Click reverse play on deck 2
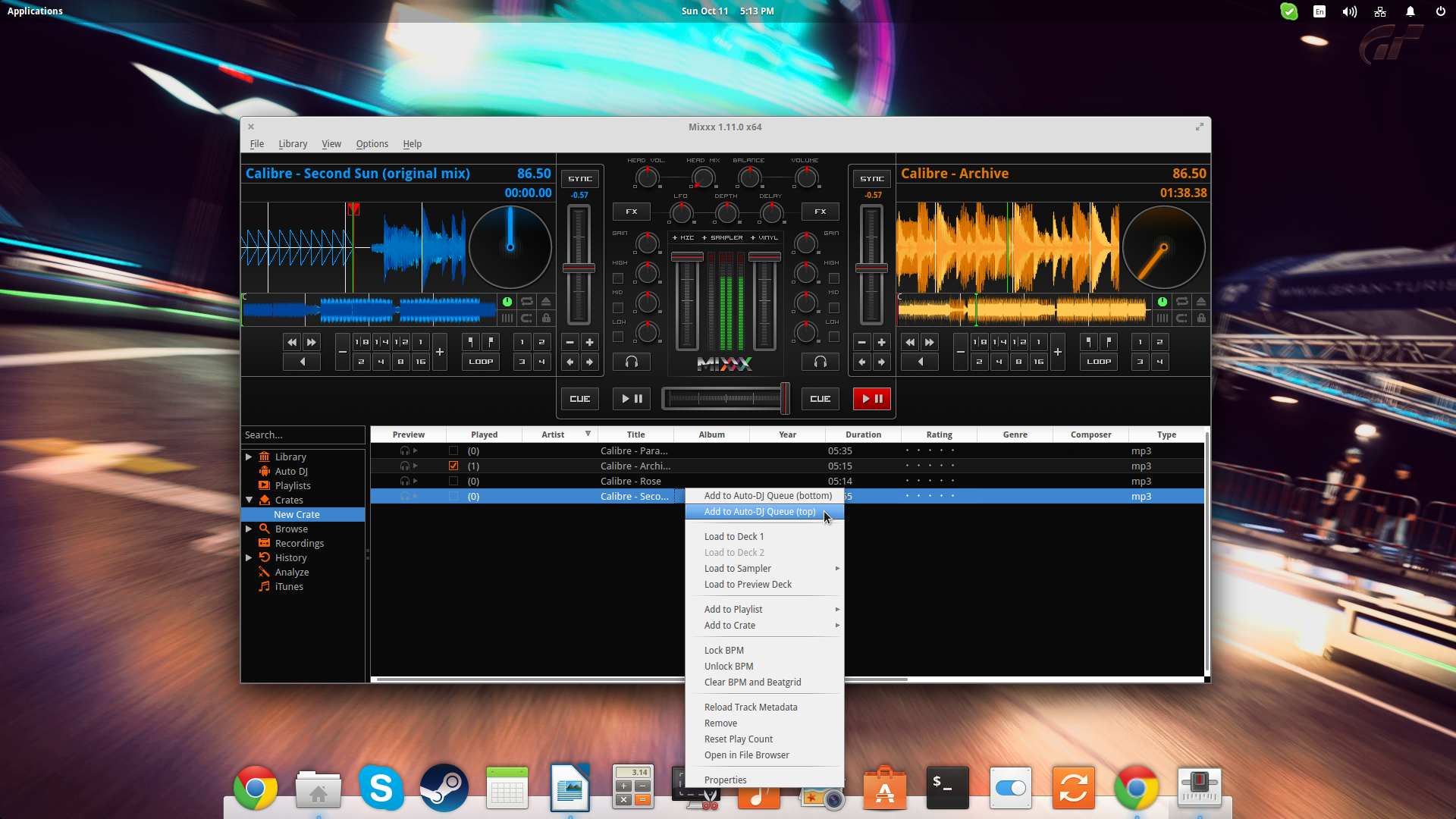This screenshot has height=819, width=1456. [x=920, y=362]
